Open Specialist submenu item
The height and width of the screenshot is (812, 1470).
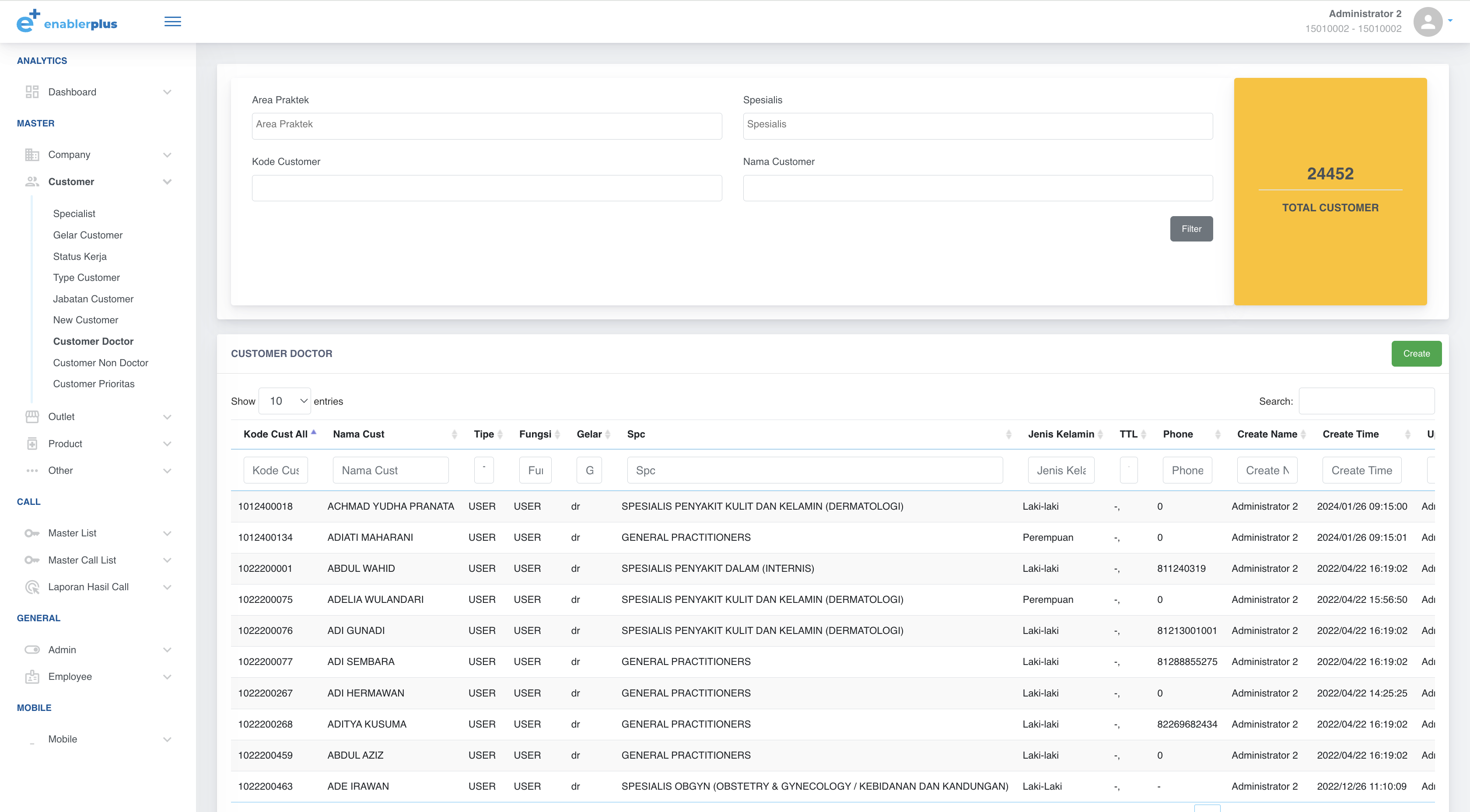[x=74, y=213]
